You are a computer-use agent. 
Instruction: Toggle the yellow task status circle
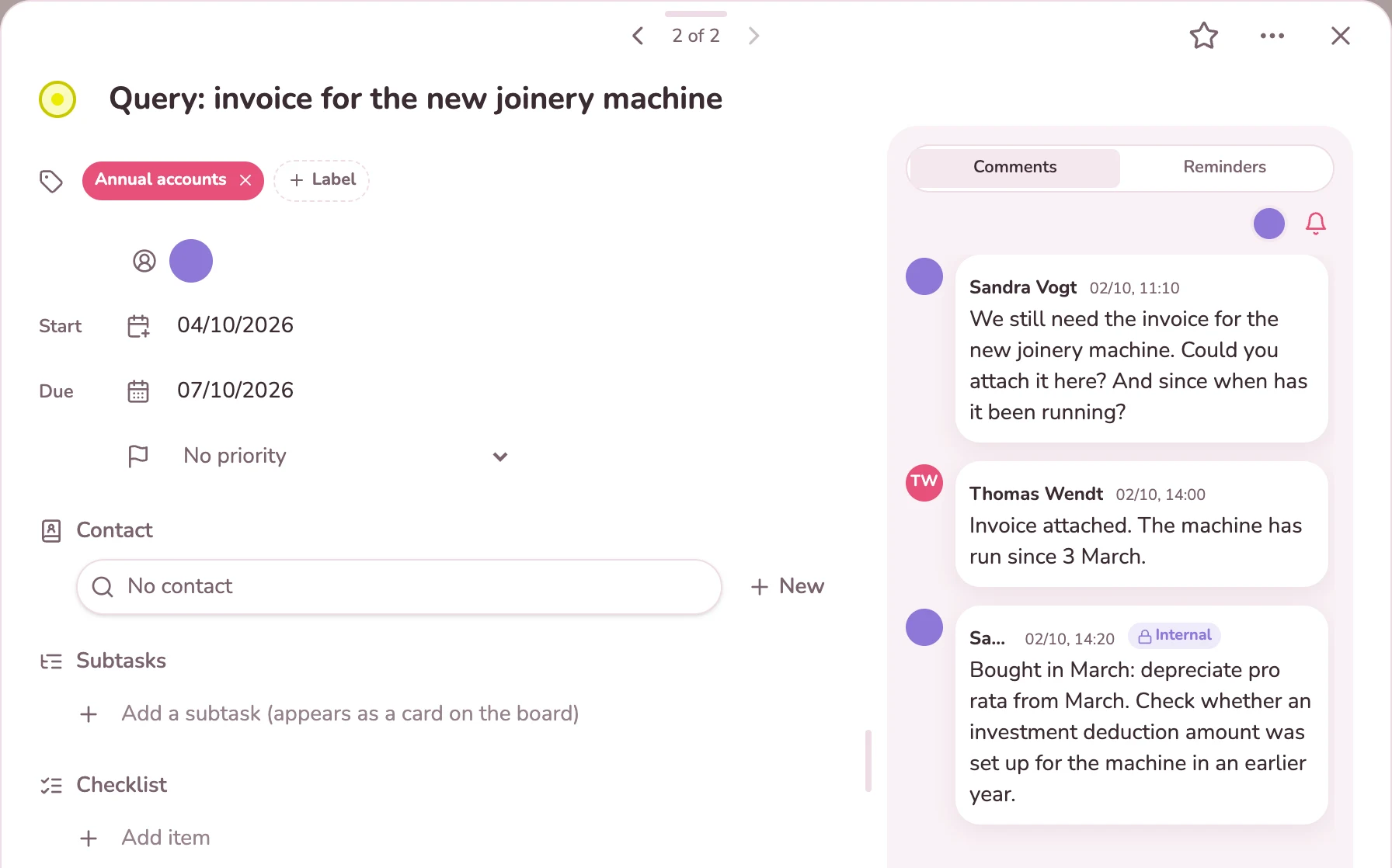[x=57, y=99]
